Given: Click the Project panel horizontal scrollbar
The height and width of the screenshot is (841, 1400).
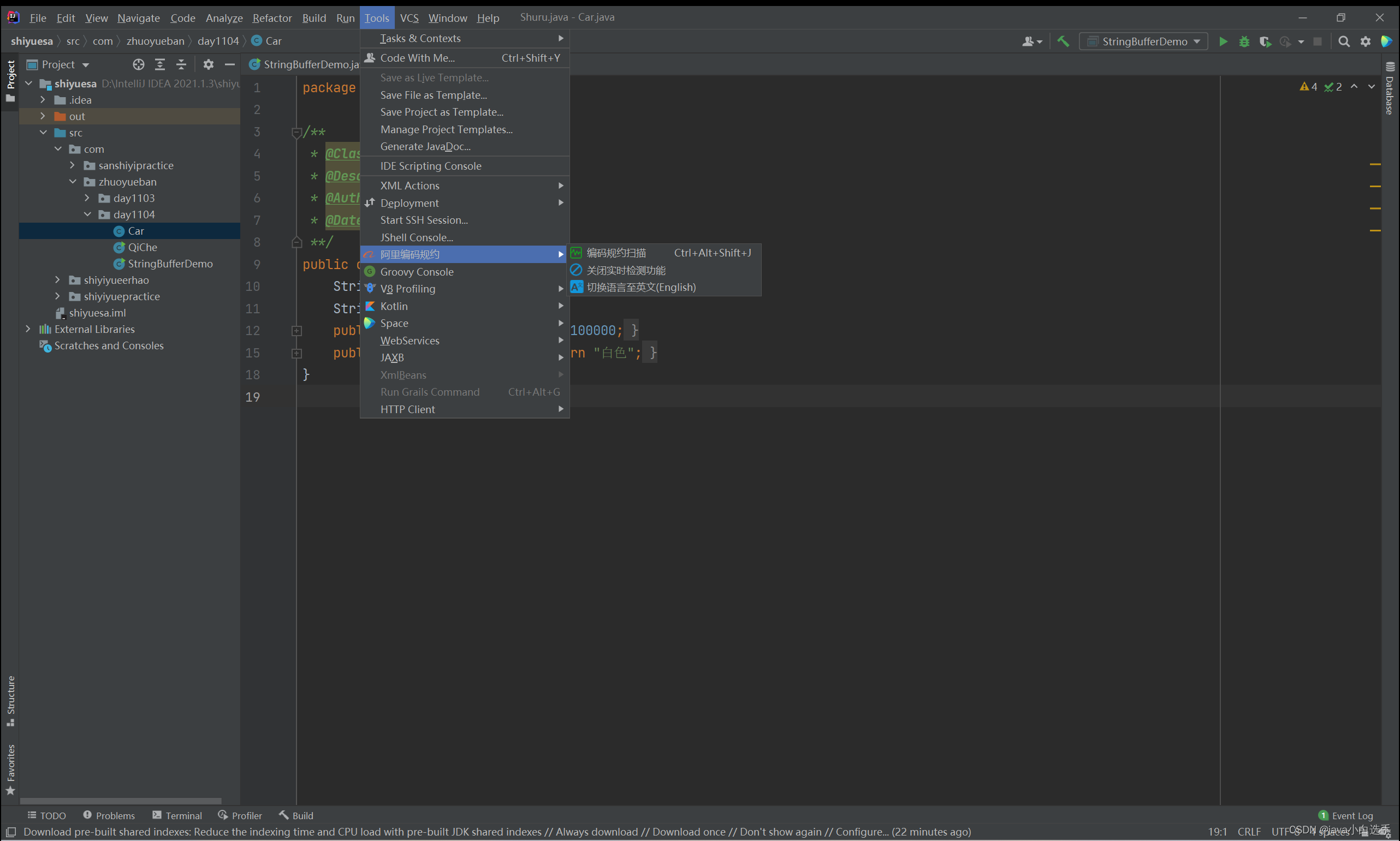Looking at the screenshot, I should pyautogui.click(x=120, y=801).
